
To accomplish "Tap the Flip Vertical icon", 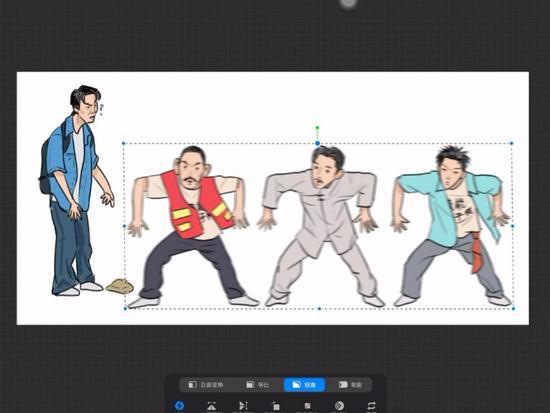I will click(x=243, y=406).
